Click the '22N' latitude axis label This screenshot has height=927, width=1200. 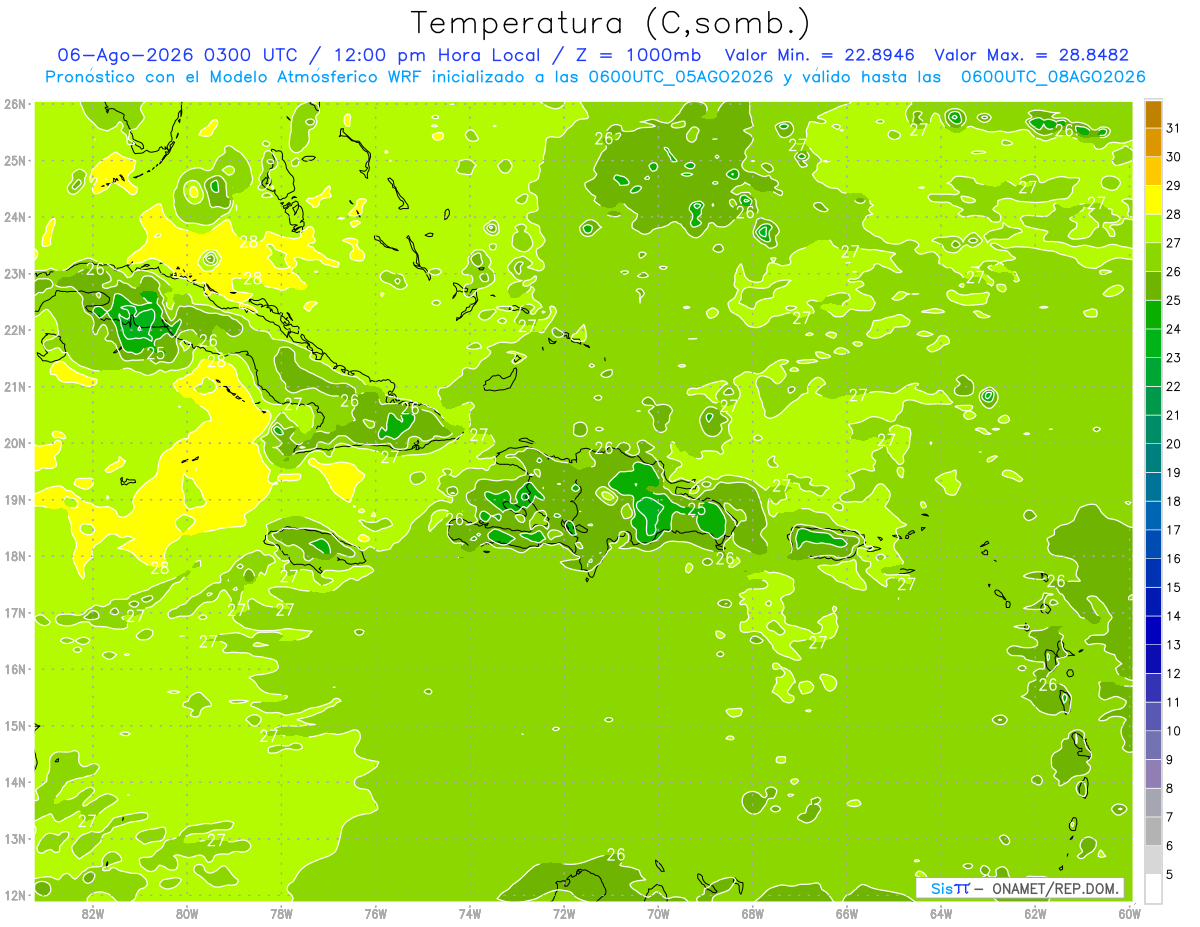[x=15, y=330]
